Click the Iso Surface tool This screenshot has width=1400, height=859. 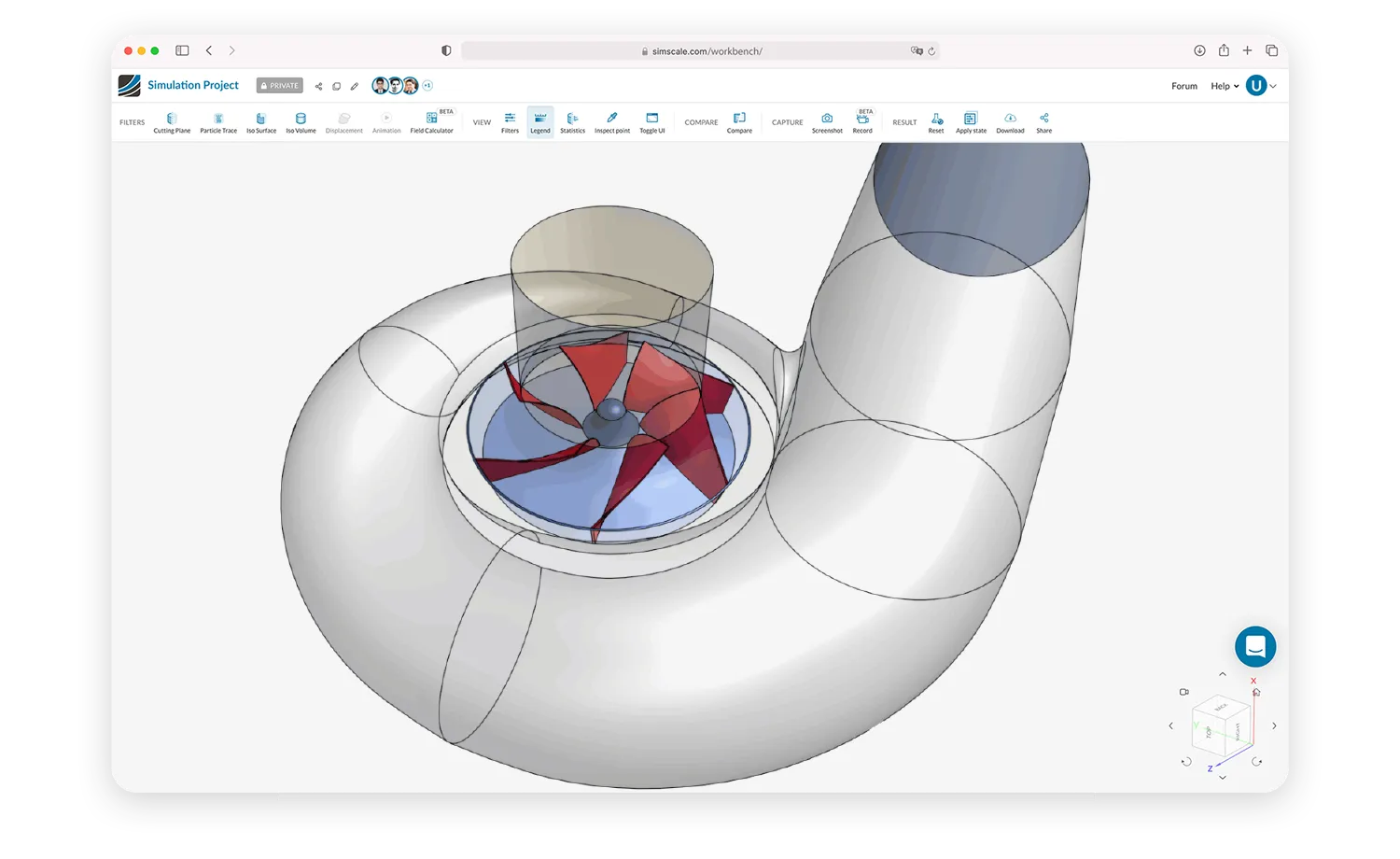point(261,122)
